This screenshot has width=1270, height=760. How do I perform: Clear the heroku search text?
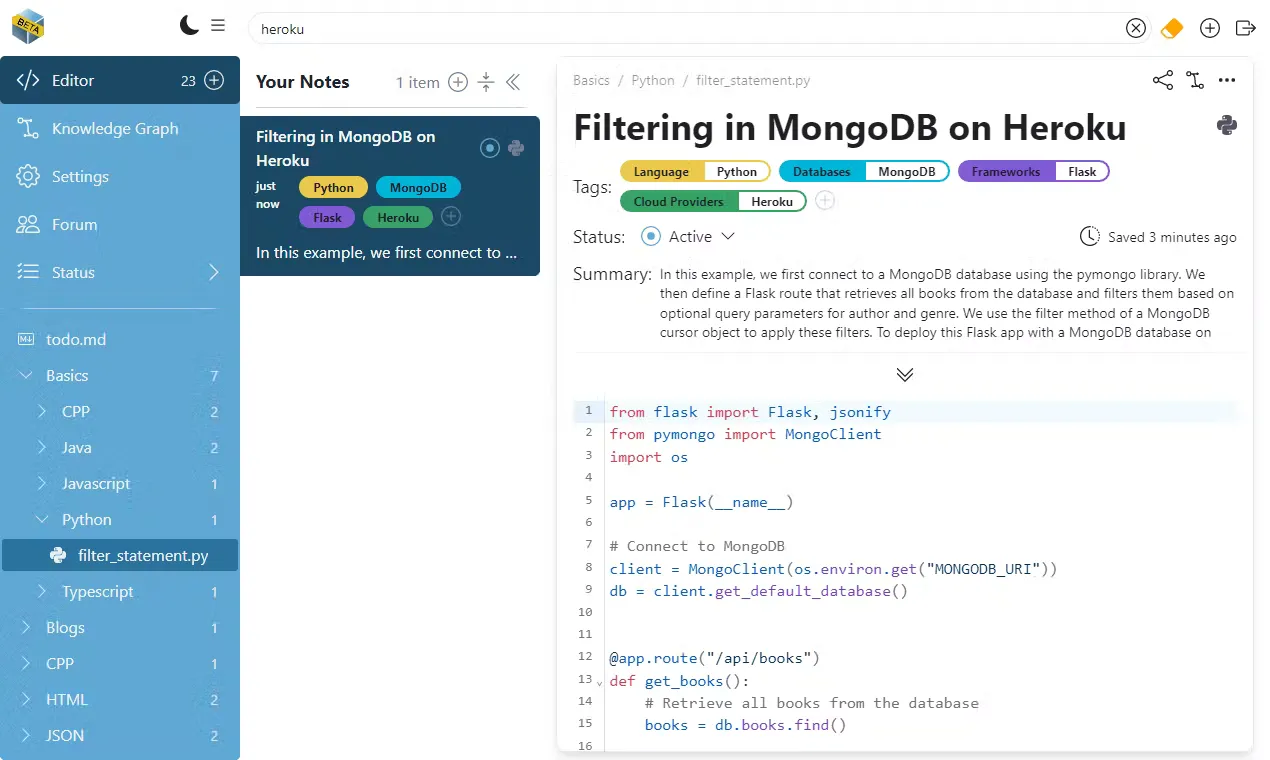[x=1135, y=28]
